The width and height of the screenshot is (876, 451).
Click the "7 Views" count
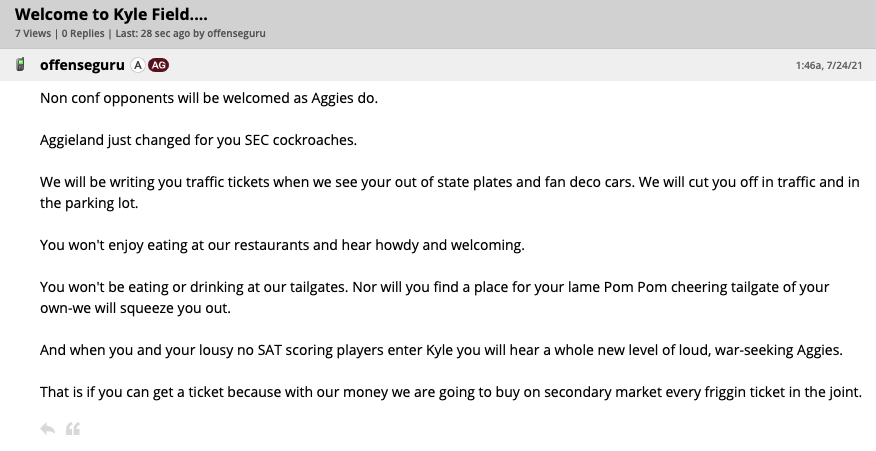pos(32,34)
